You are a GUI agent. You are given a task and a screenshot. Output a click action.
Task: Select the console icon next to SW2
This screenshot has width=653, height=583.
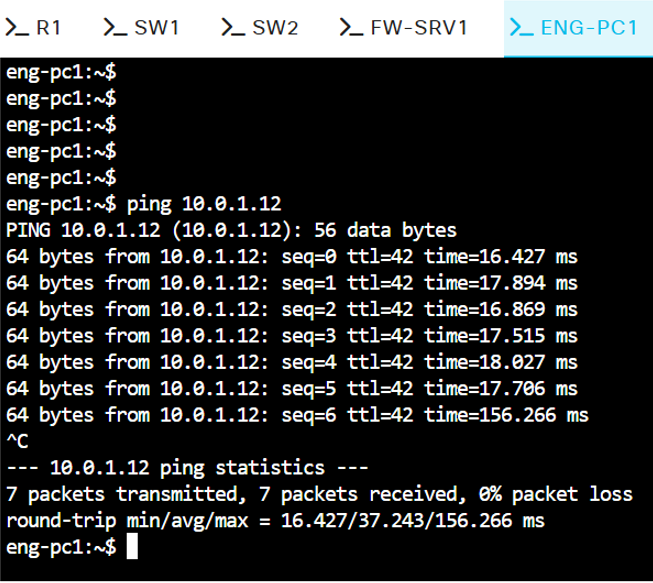pos(233,27)
